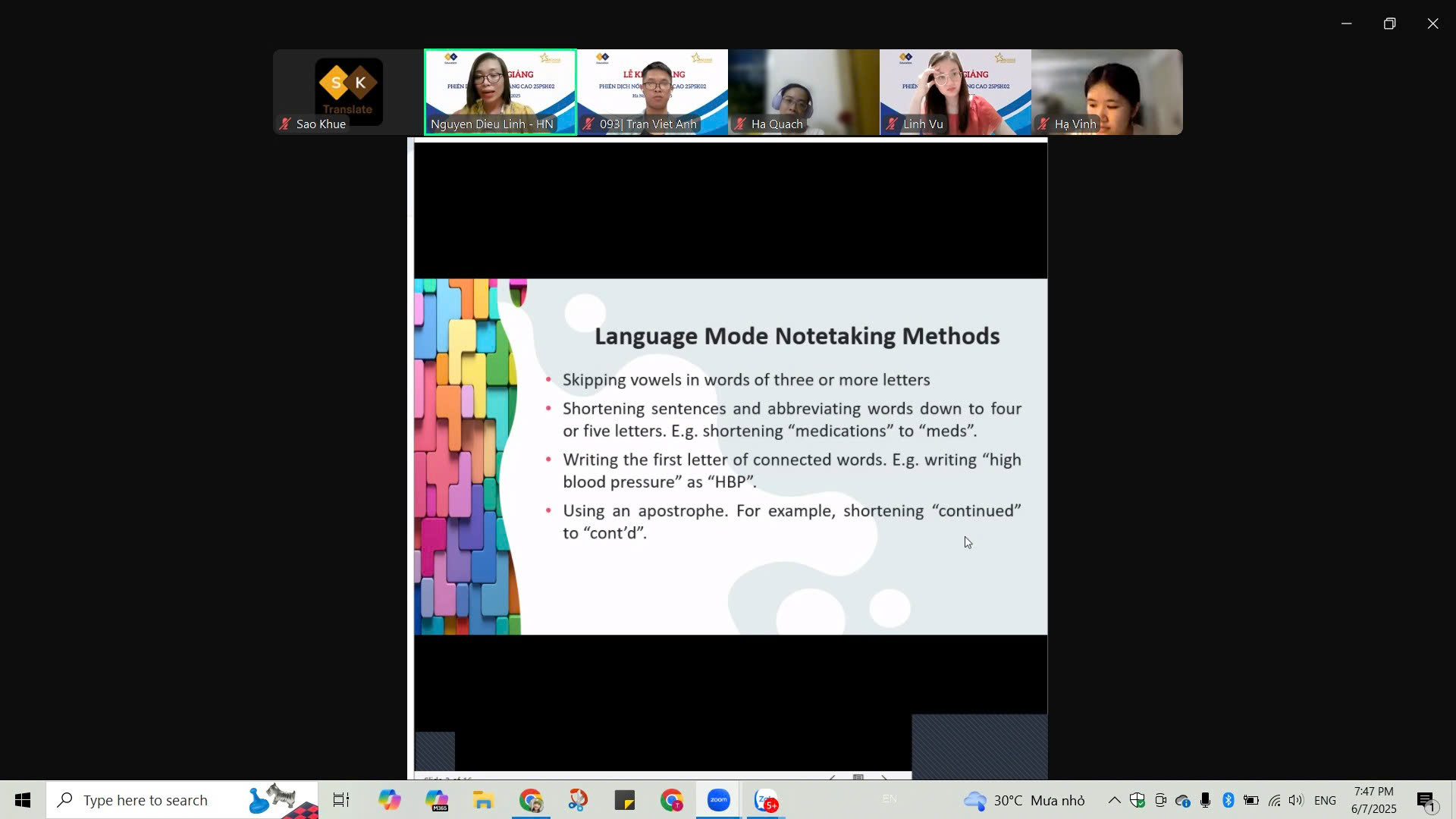
Task: Click the shared slide titled Language Mode Notetaking Methods
Action: click(x=730, y=457)
